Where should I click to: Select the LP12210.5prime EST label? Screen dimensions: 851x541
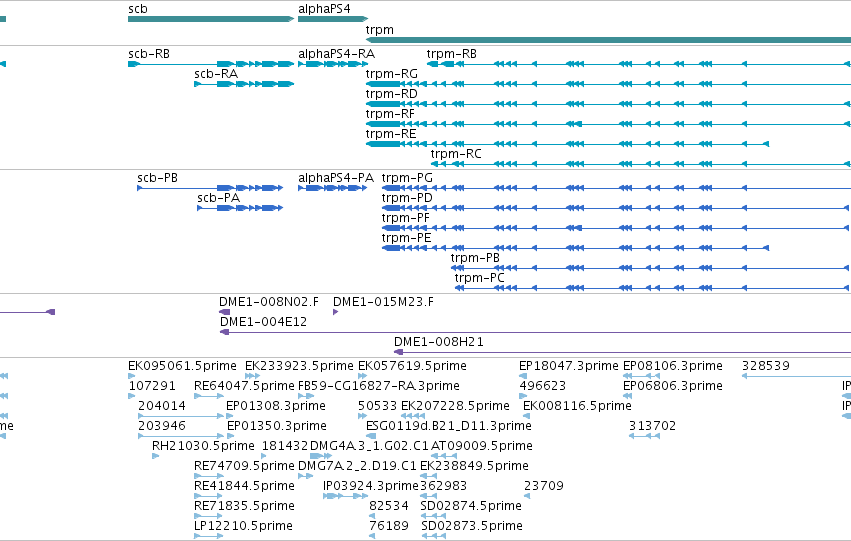[243, 527]
